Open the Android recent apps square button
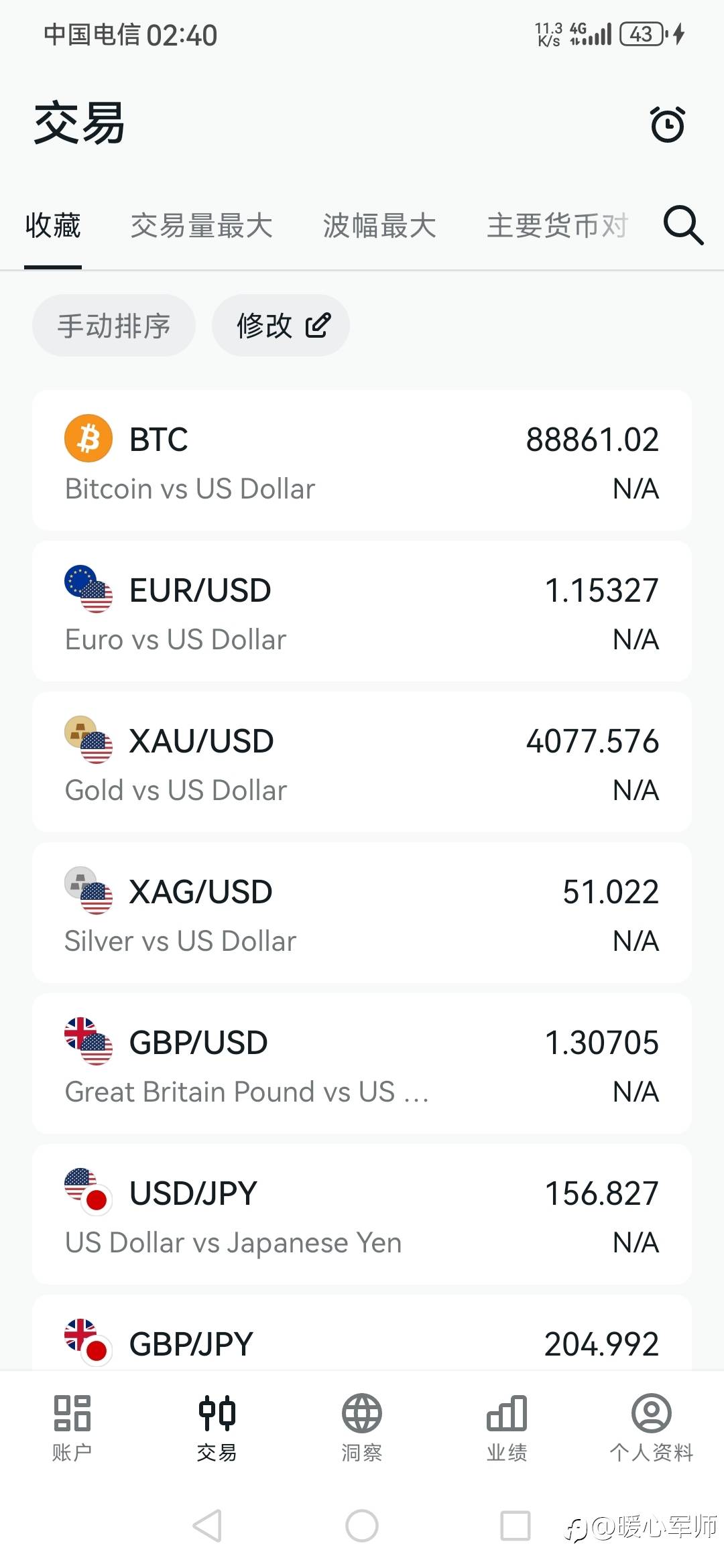 tap(516, 1526)
